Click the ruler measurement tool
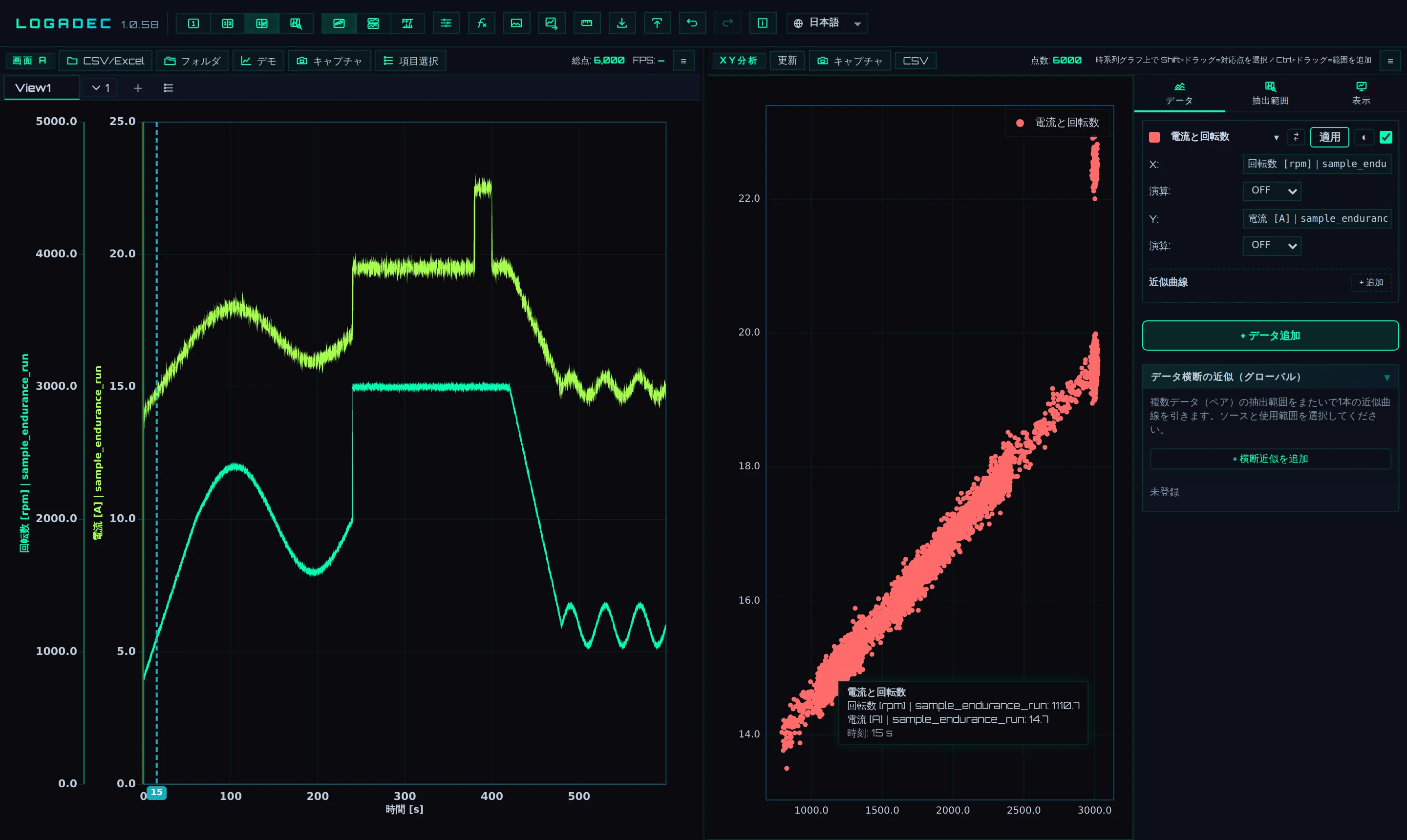Viewport: 1407px width, 840px height. pyautogui.click(x=587, y=23)
